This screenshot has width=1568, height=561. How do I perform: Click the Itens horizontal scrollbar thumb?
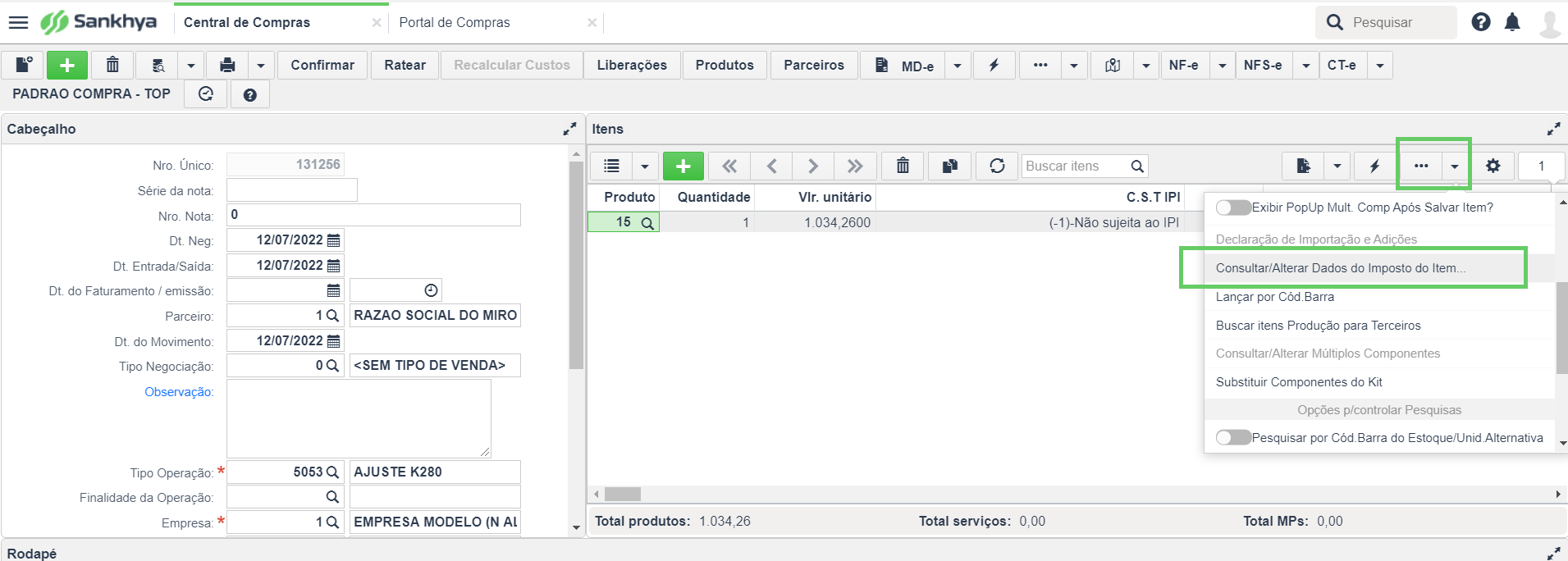tap(623, 495)
